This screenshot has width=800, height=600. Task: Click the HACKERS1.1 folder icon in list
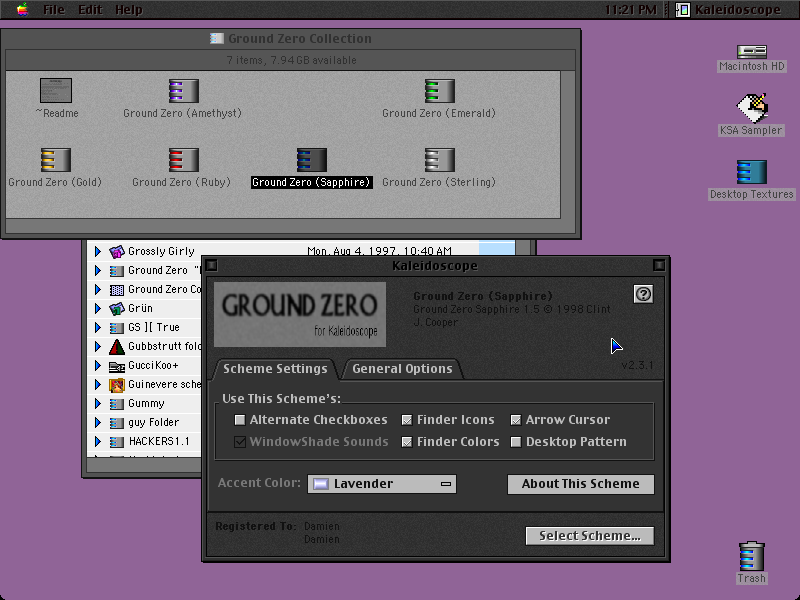tap(117, 442)
